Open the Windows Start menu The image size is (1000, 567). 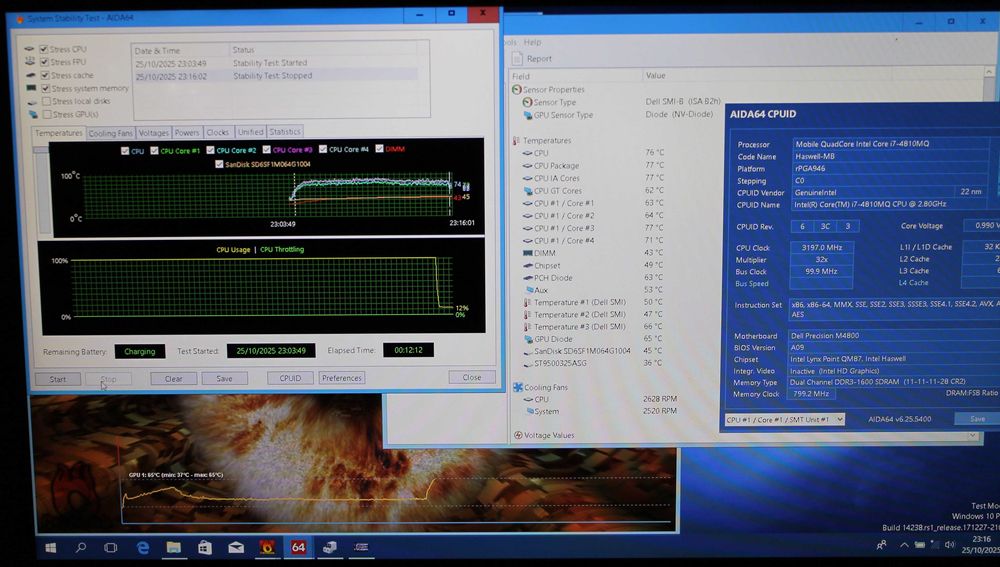pyautogui.click(x=51, y=548)
